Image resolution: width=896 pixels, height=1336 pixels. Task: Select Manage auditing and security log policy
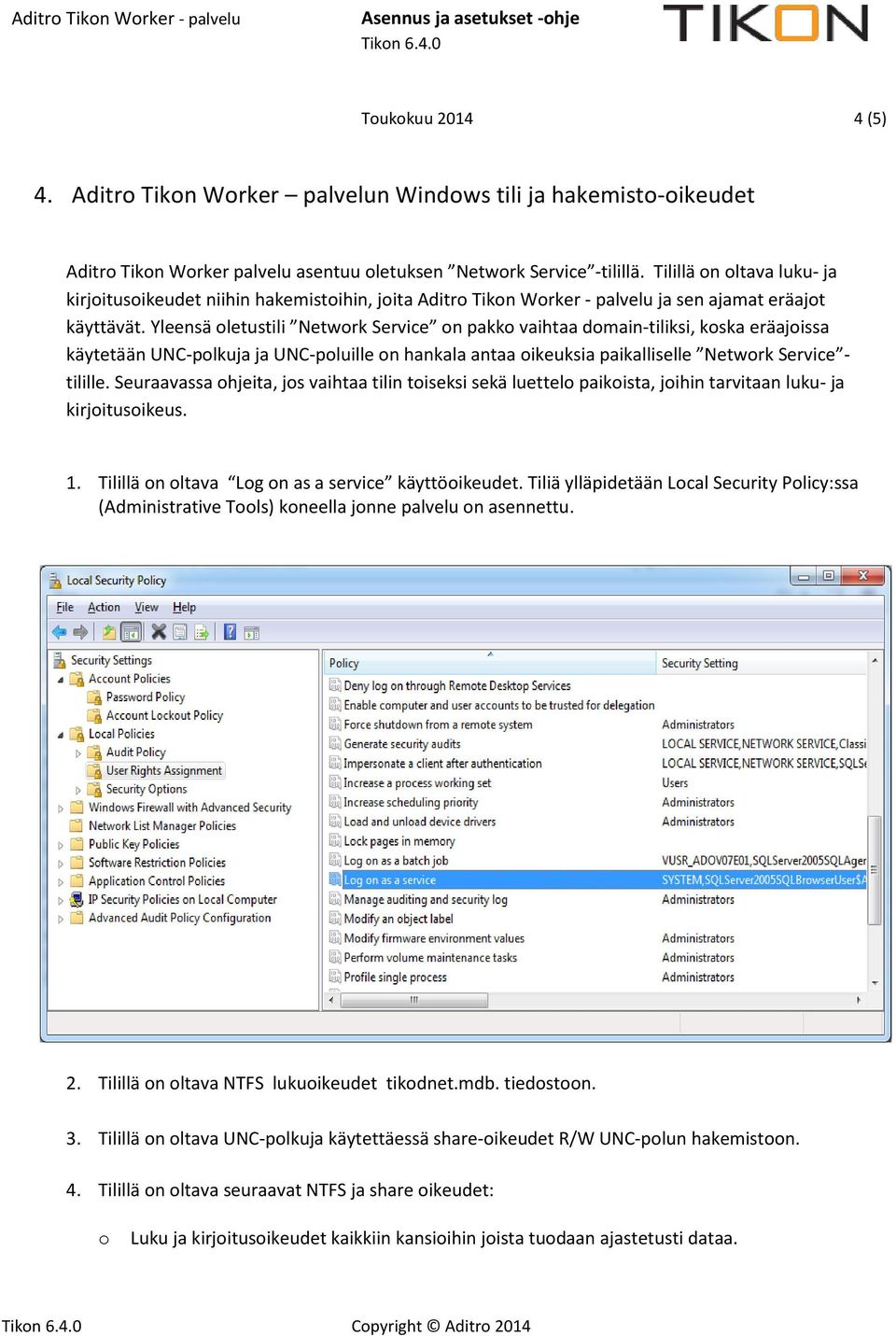click(426, 900)
